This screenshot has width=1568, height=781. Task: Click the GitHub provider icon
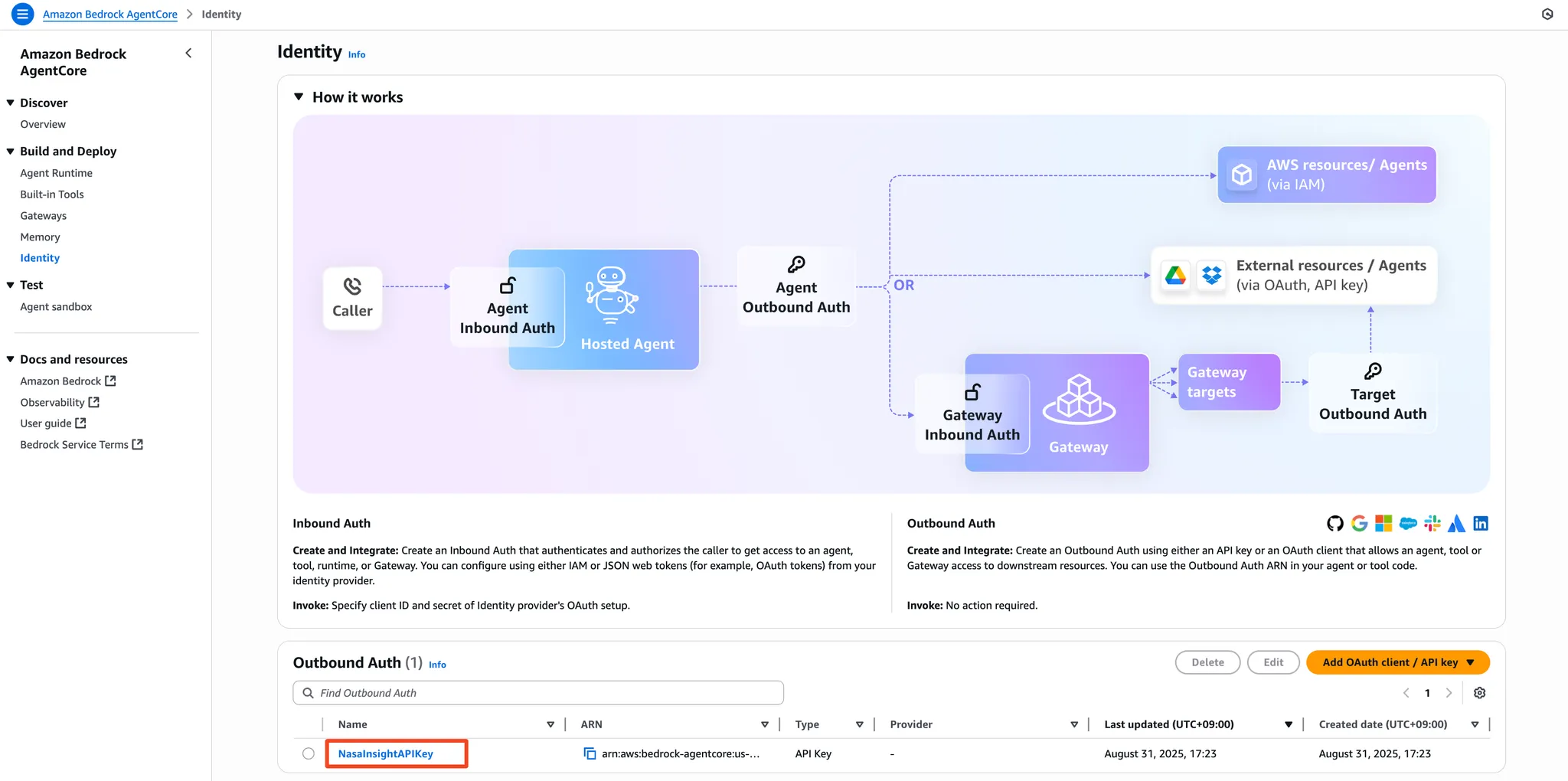pyautogui.click(x=1335, y=524)
